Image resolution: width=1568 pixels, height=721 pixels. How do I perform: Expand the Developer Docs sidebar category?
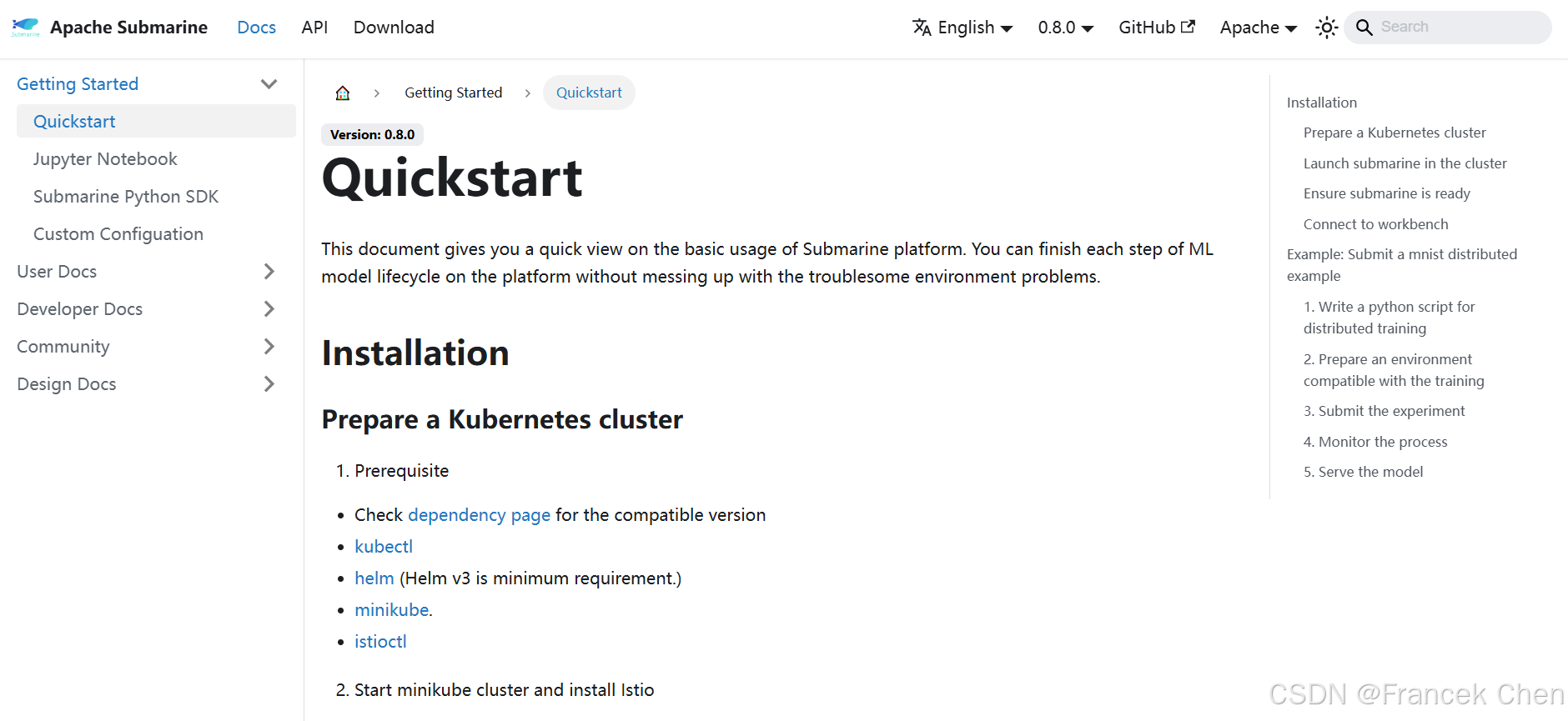coord(269,309)
